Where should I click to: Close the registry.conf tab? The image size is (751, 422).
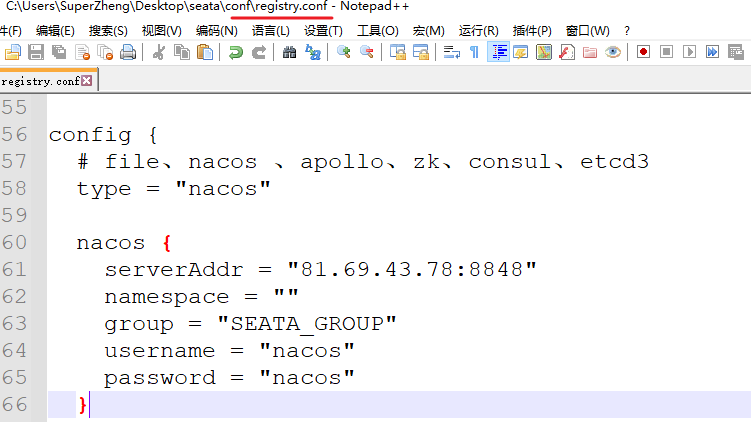[86, 81]
